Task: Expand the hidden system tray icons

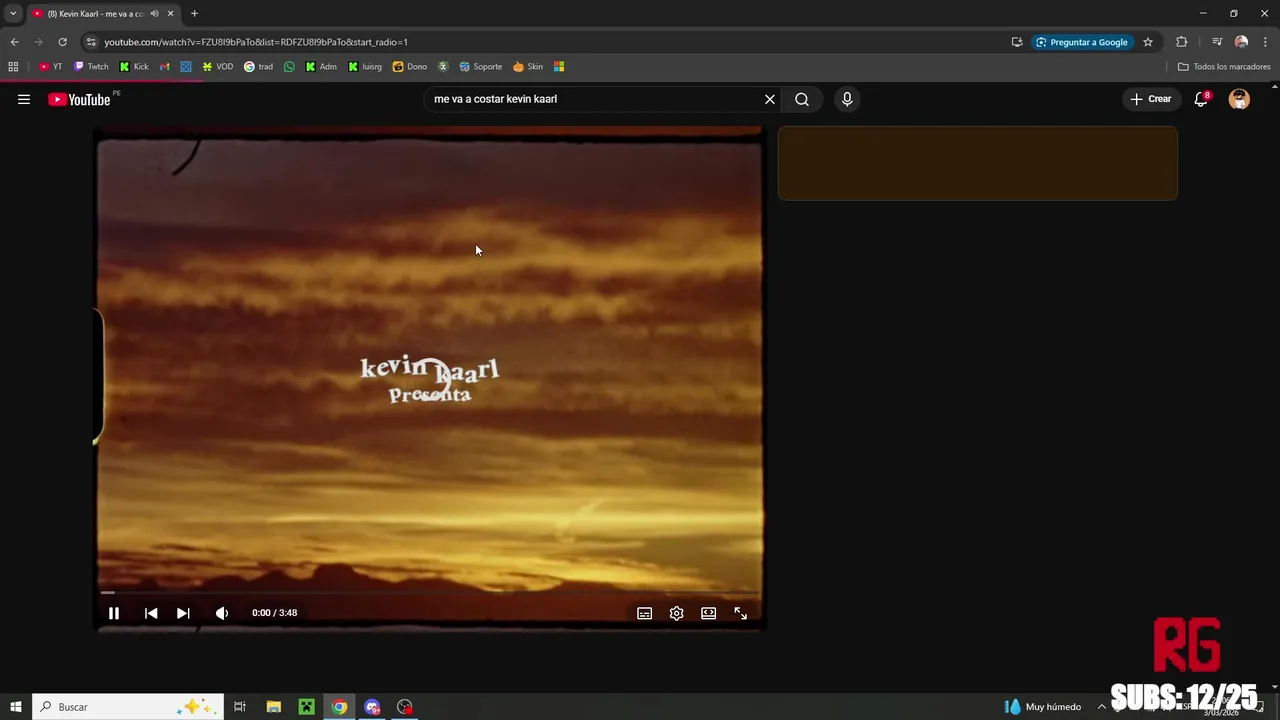Action: (x=1102, y=707)
